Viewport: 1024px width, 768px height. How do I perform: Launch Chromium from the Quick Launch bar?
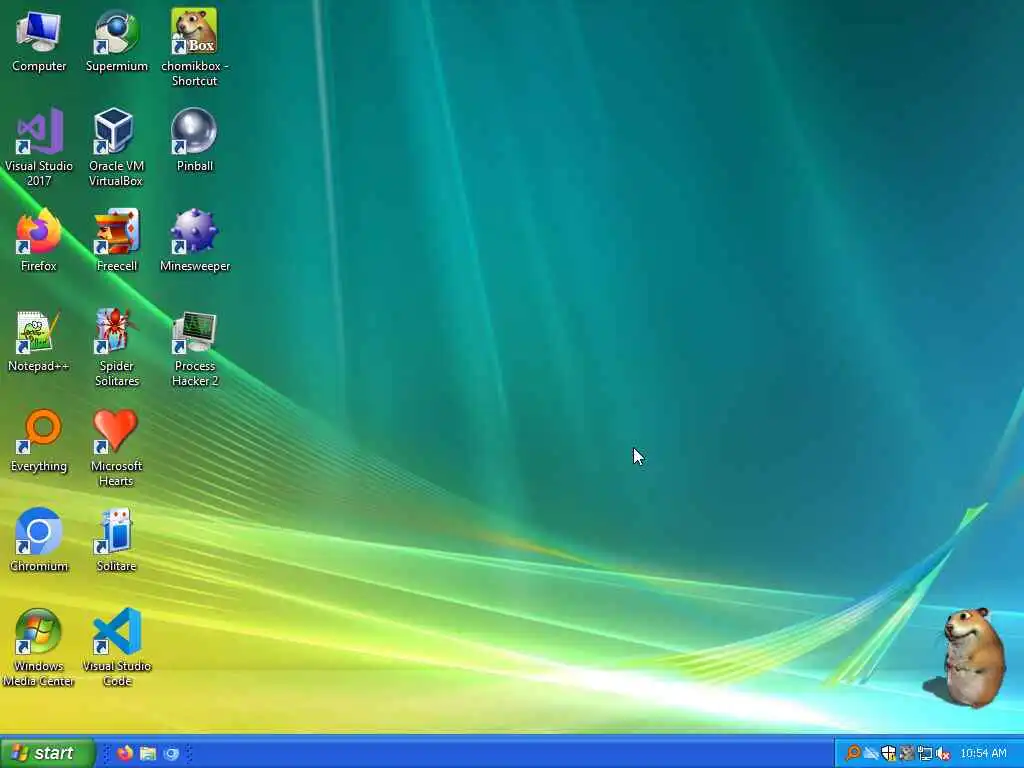[171, 754]
